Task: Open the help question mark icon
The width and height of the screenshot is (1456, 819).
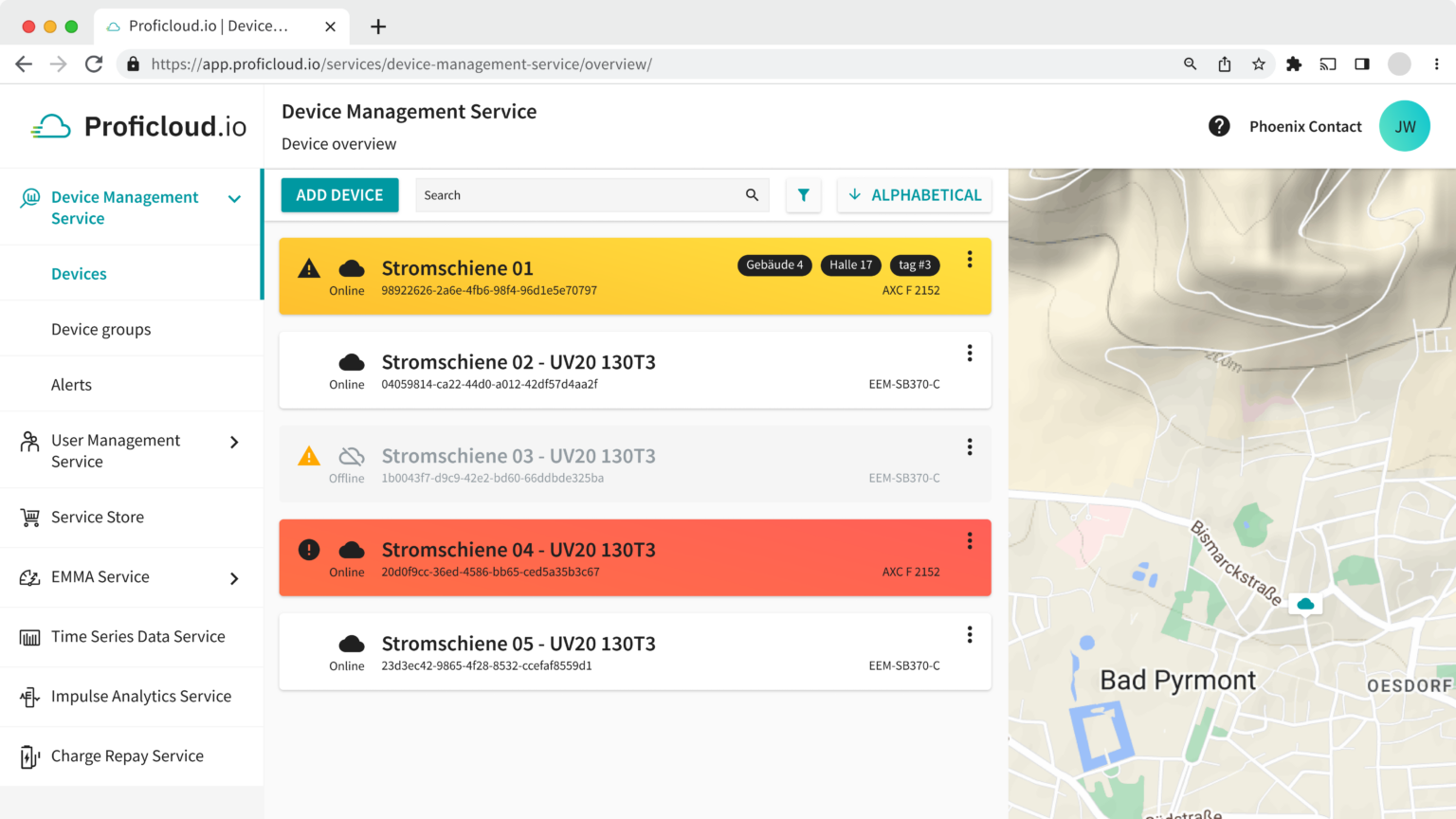Action: coord(1219,126)
